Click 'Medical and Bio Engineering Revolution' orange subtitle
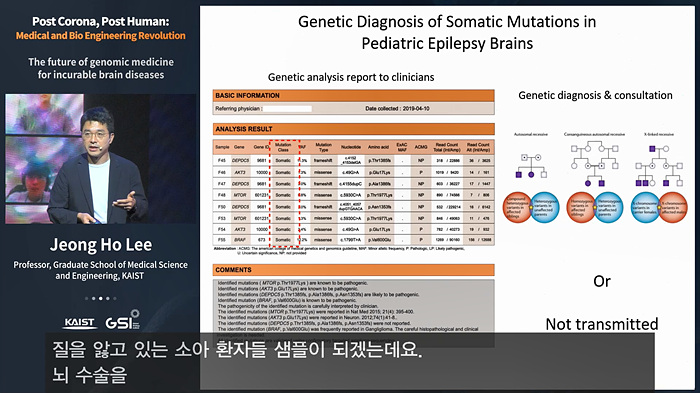 (100, 36)
